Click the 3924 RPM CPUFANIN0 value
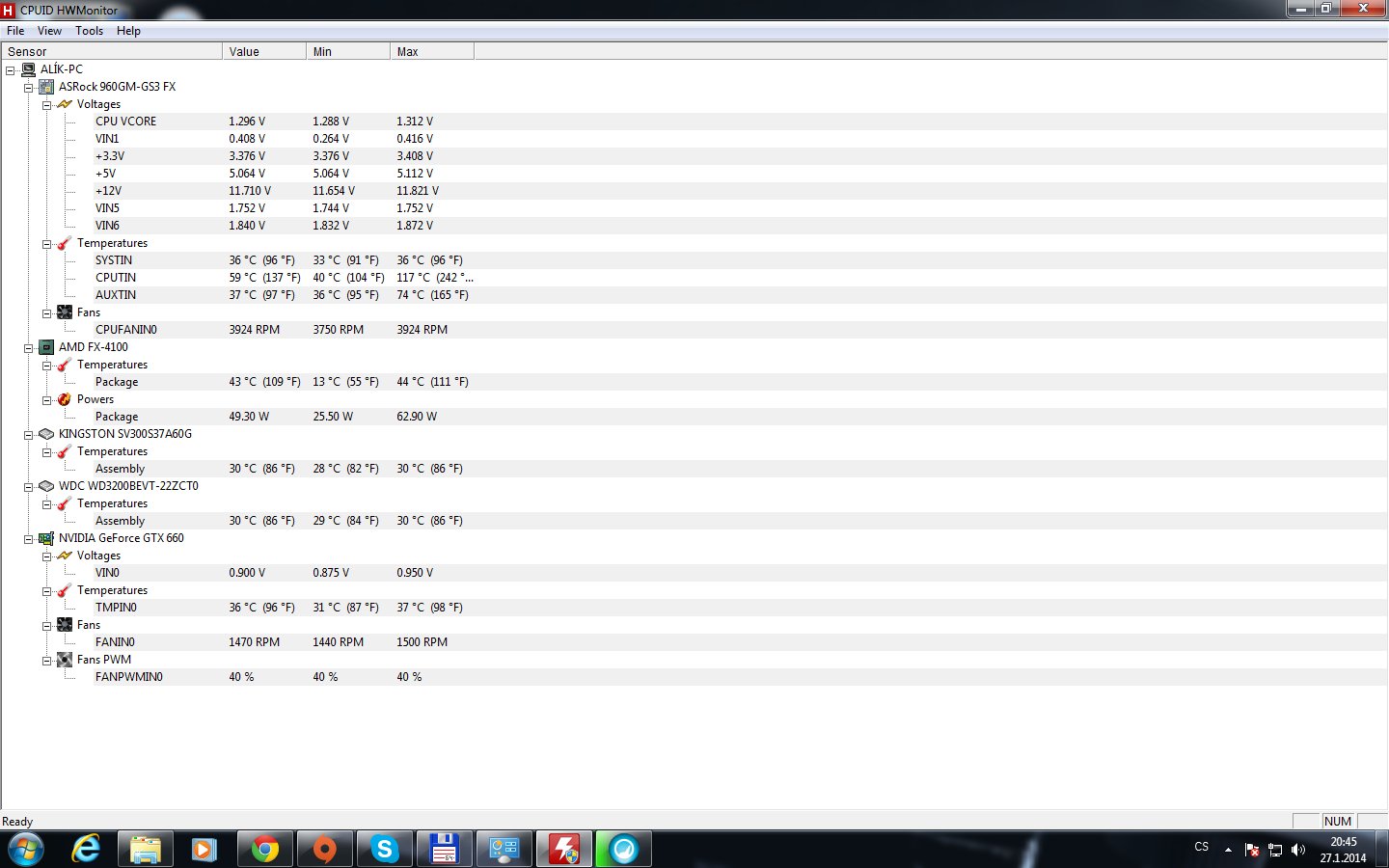The image size is (1389, 868). [255, 330]
